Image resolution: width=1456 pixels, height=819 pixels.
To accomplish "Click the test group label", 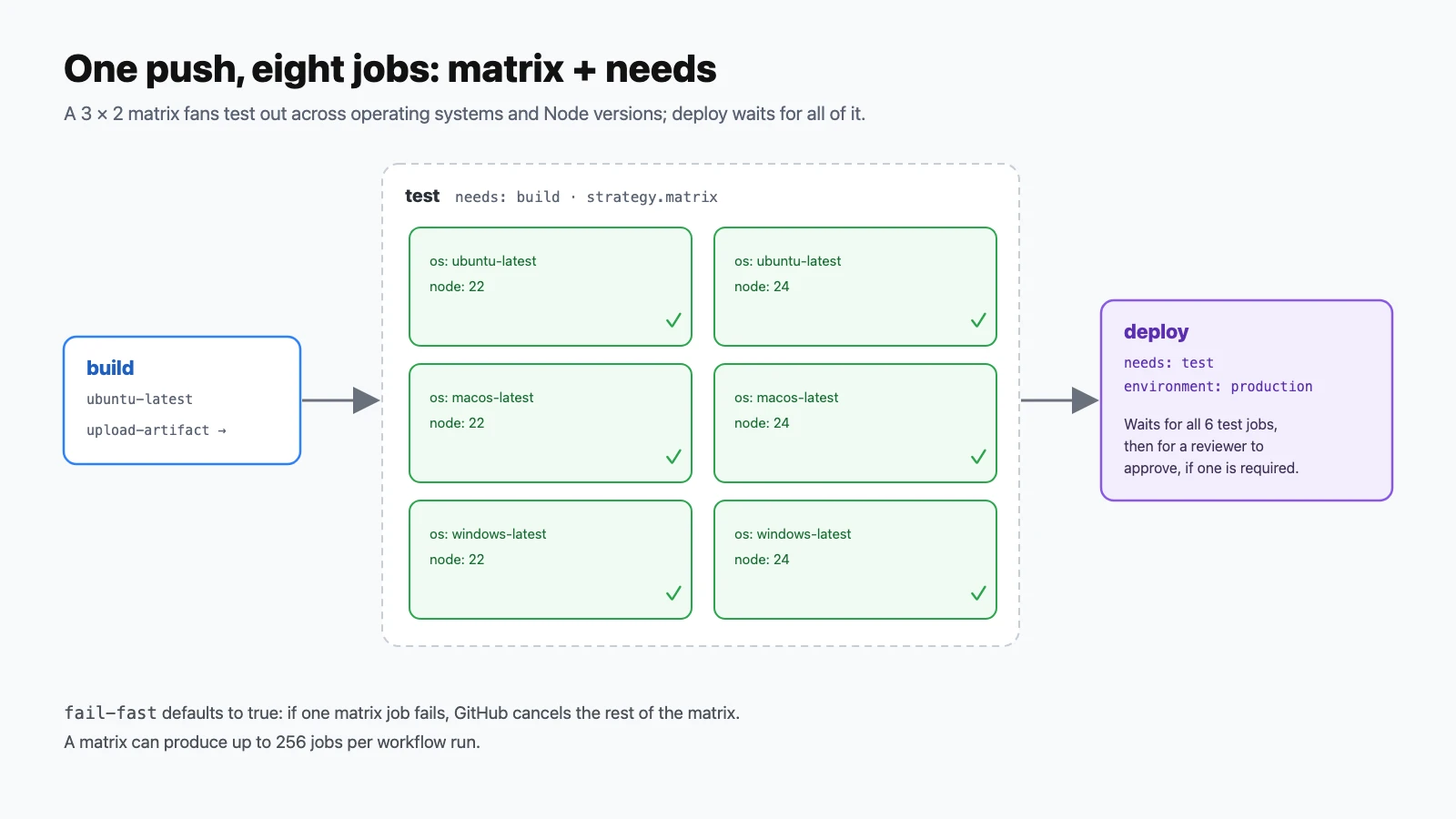I will point(422,196).
